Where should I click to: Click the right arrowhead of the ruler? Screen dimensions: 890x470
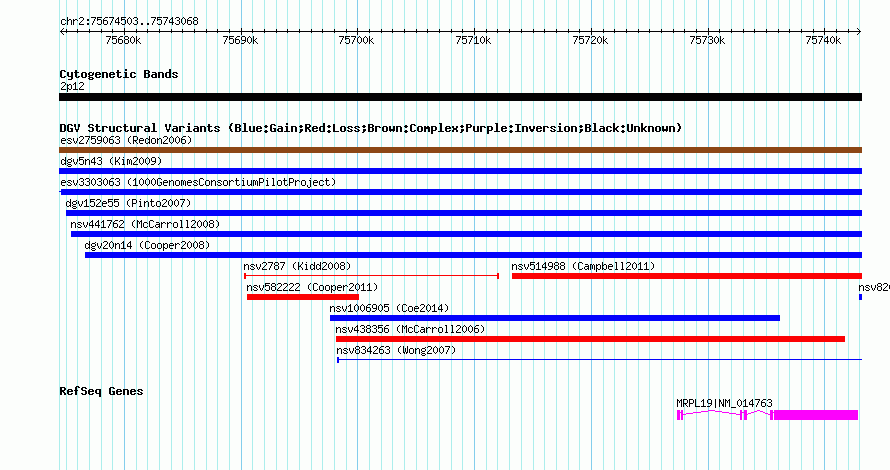(859, 32)
